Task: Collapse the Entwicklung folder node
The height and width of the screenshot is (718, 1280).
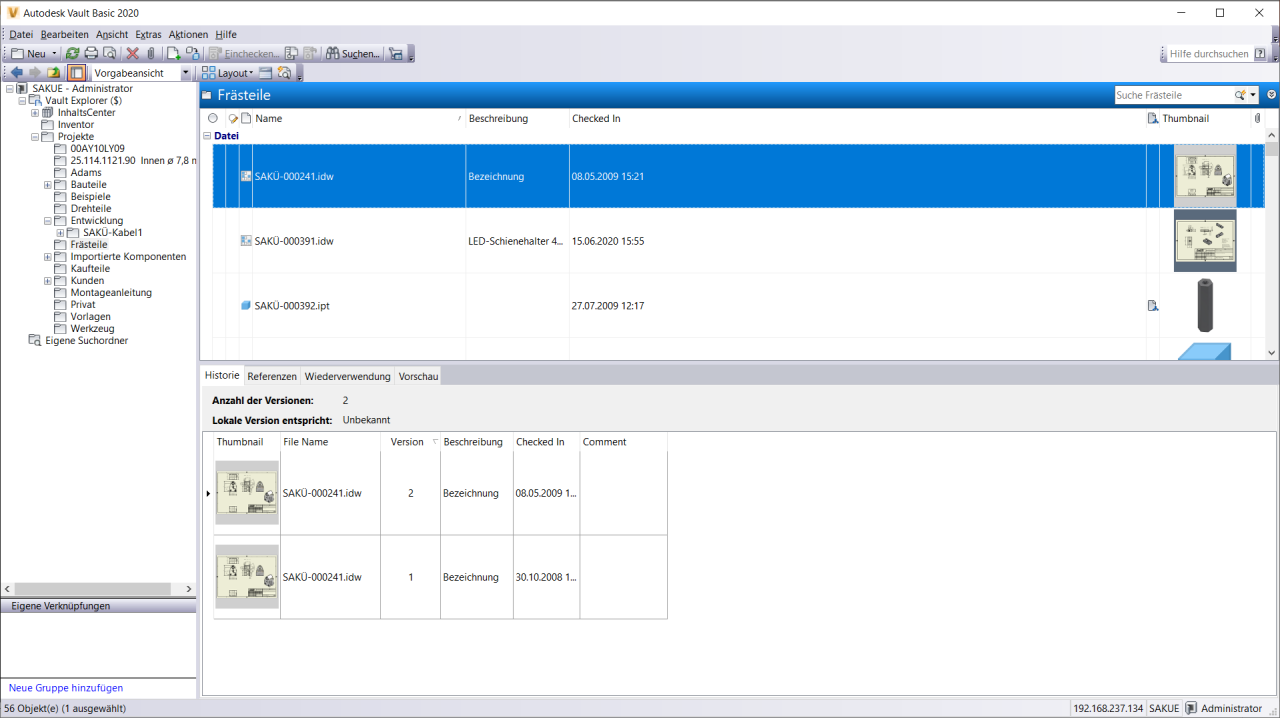Action: tap(48, 221)
